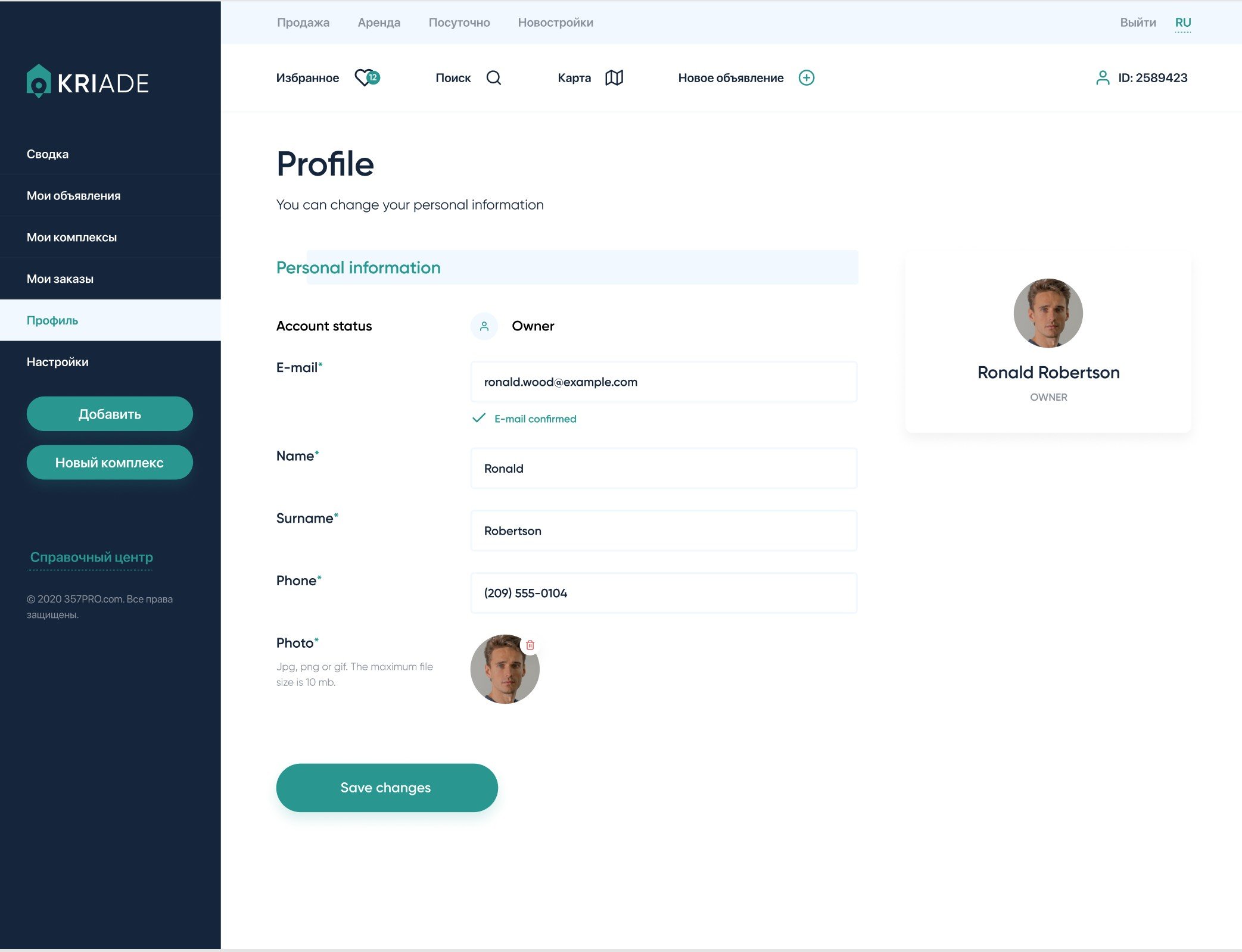Select Мои объявления in sidebar

73,196
